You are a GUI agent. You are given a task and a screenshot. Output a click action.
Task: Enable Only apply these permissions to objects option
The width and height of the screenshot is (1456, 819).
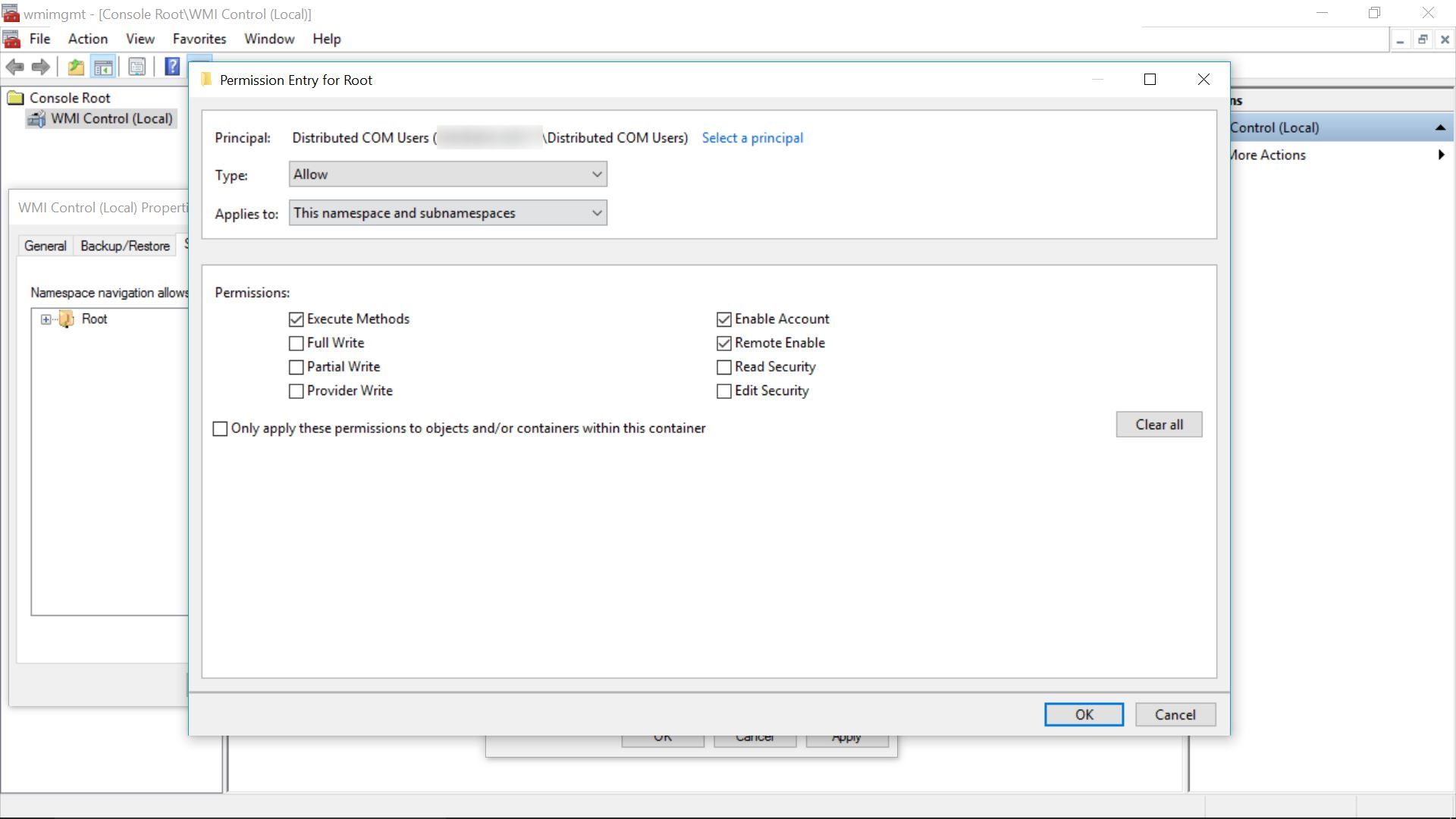tap(220, 428)
